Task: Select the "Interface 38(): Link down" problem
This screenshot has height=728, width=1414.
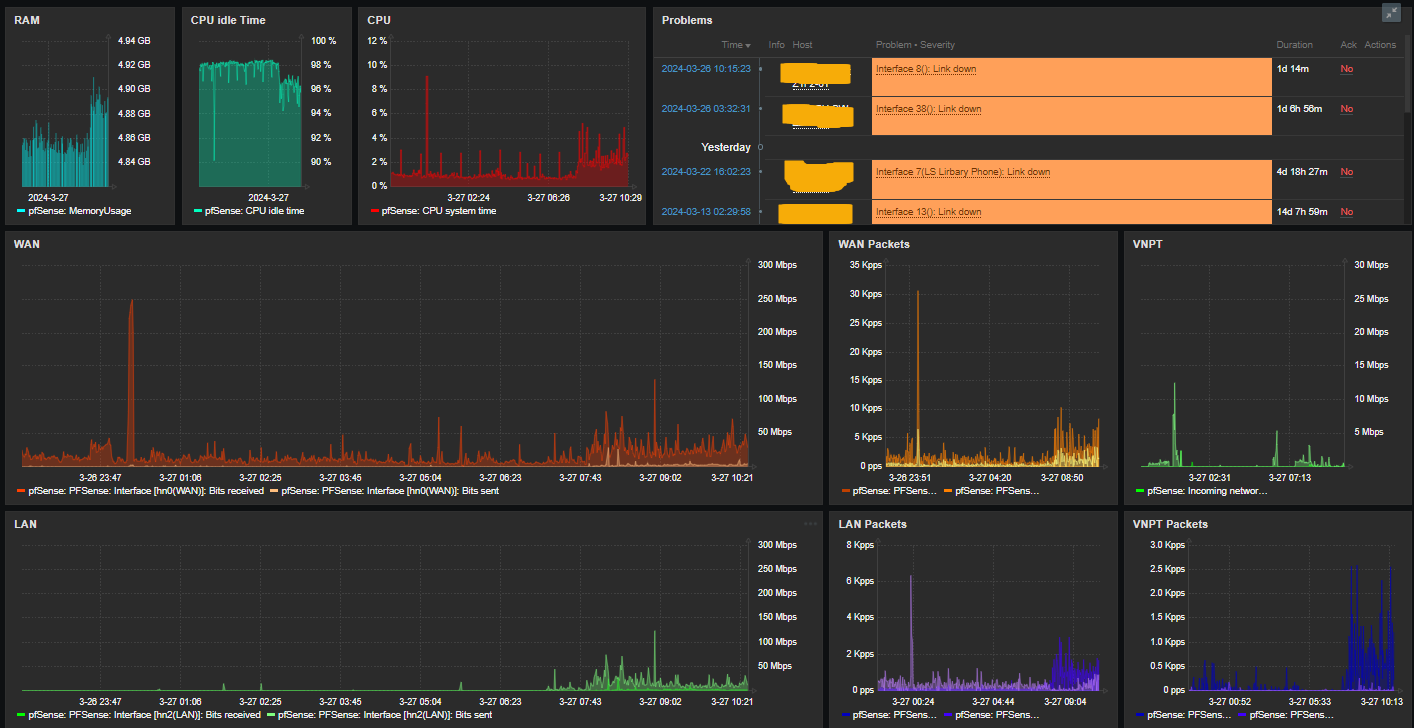Action: 928,109
